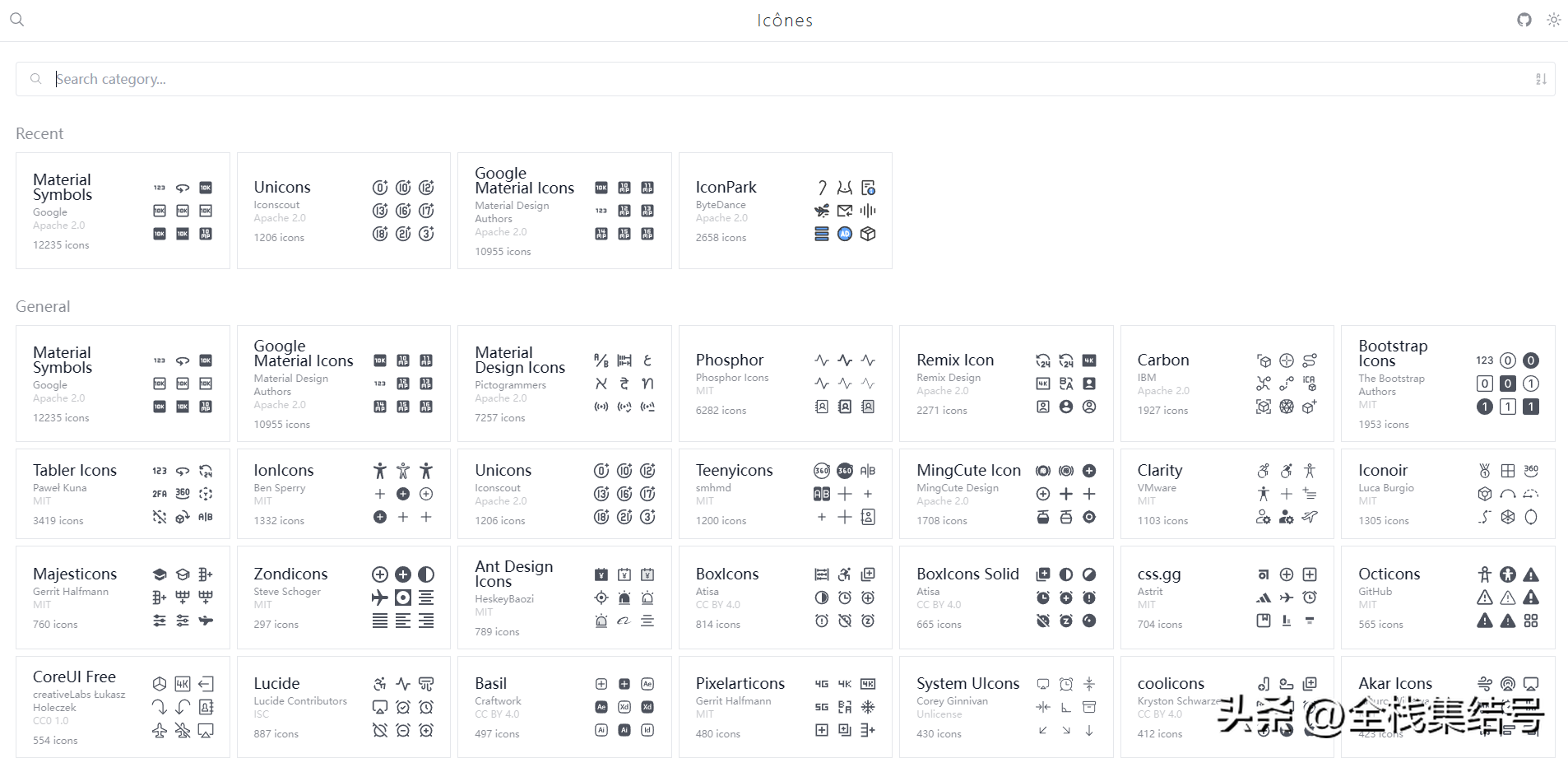Click the percent fraction icon in Material Design Icons card
Image resolution: width=1568 pixels, height=758 pixels.
[601, 360]
